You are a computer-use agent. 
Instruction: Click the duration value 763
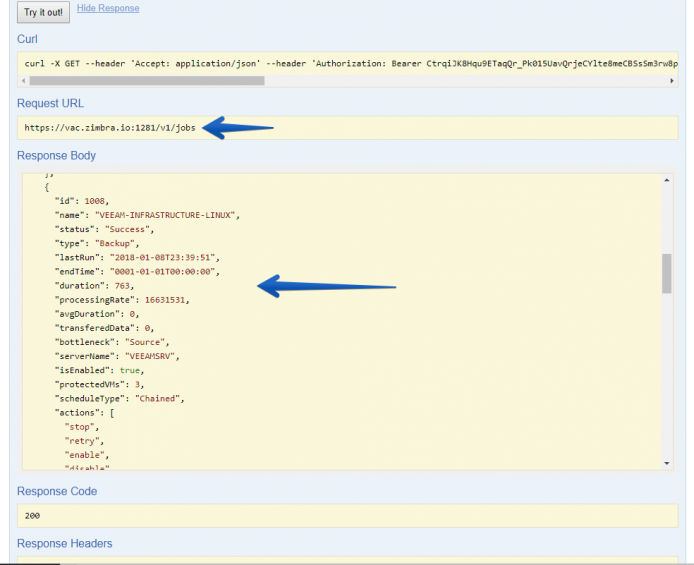click(122, 286)
